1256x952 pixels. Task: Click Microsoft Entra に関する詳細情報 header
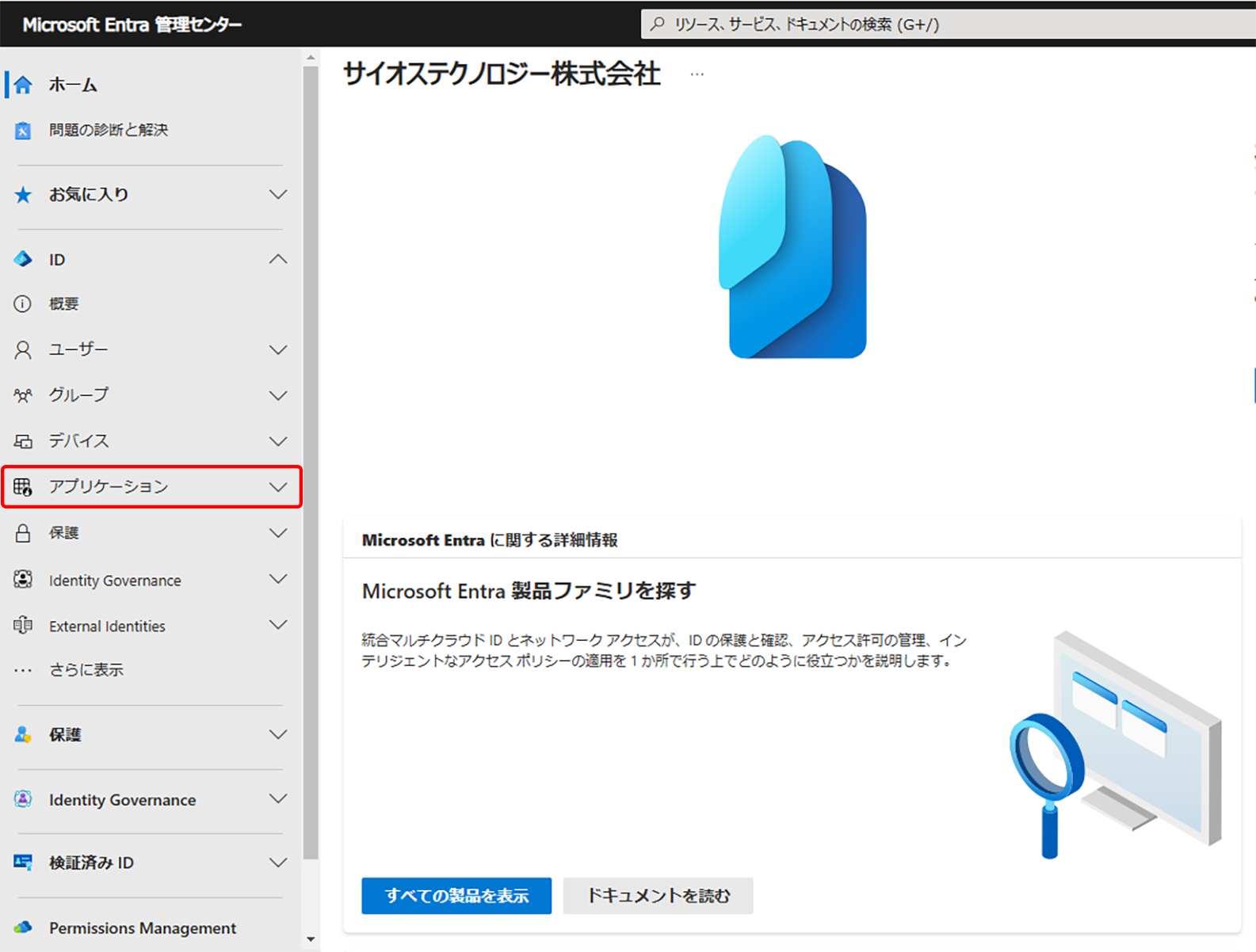(x=490, y=540)
